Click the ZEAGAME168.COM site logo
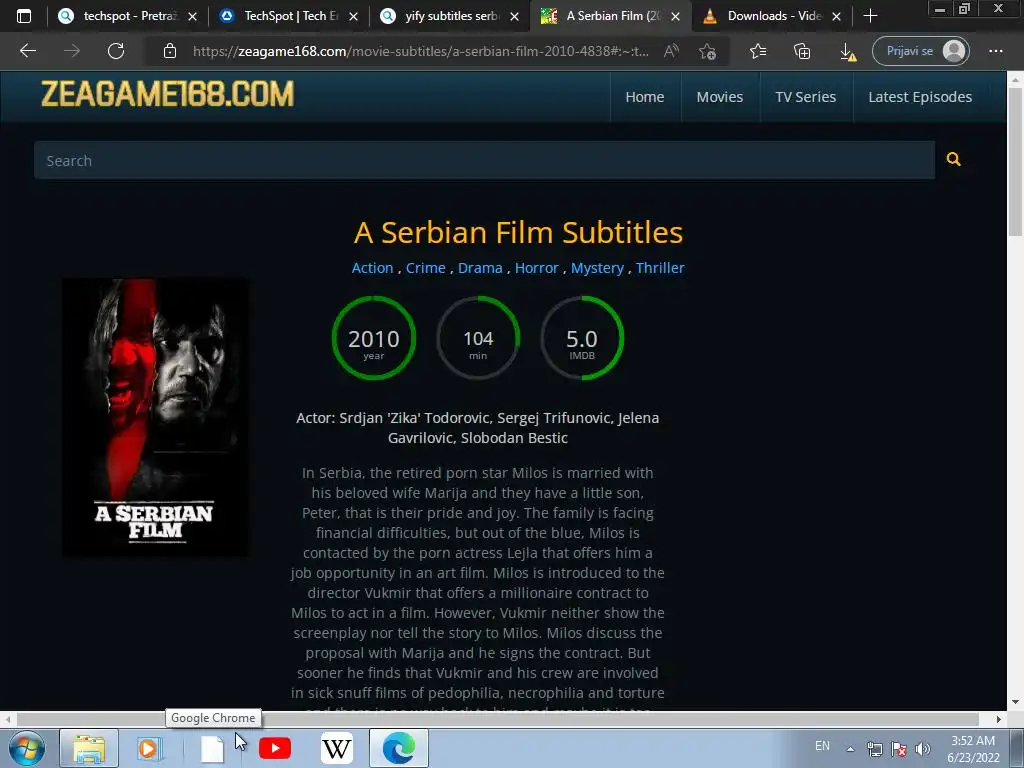This screenshot has height=768, width=1024. (167, 95)
